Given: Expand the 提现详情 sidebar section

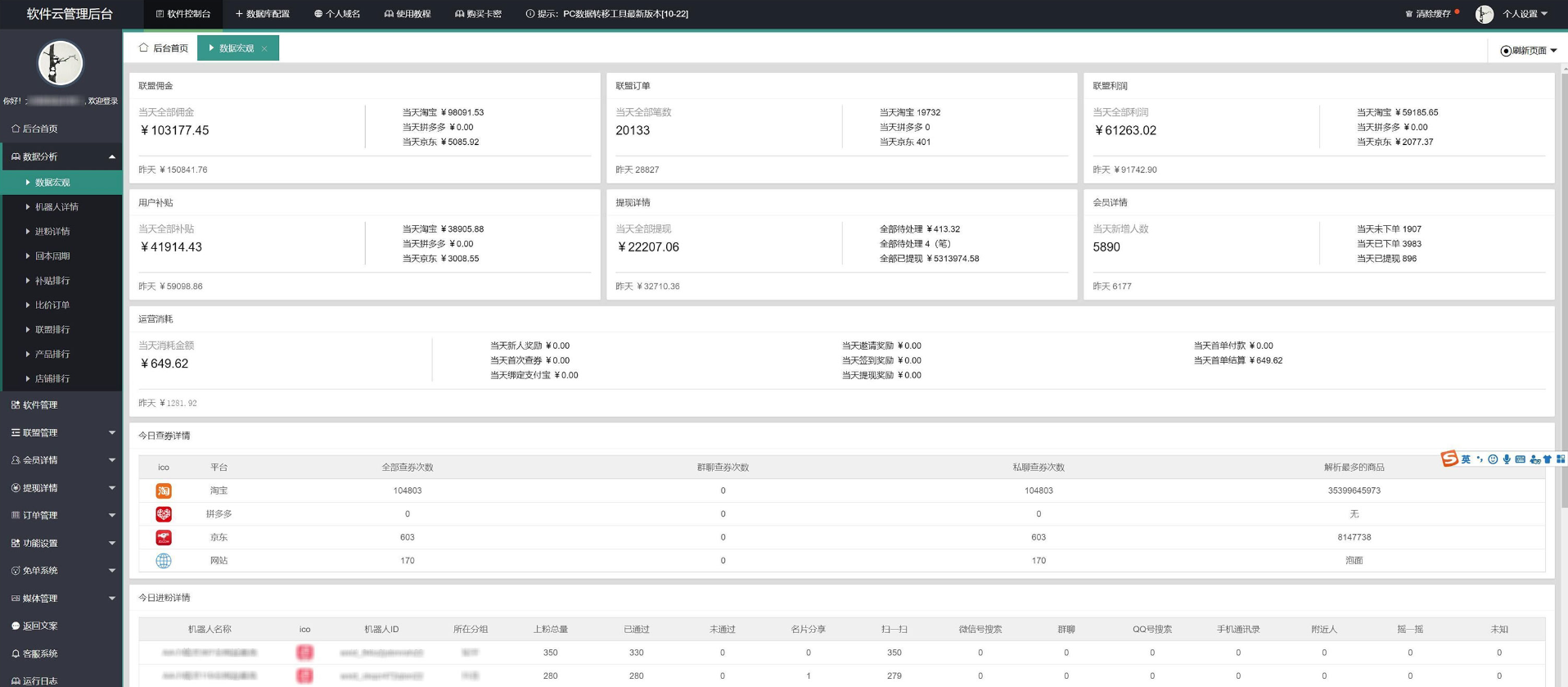Looking at the screenshot, I should (x=61, y=488).
